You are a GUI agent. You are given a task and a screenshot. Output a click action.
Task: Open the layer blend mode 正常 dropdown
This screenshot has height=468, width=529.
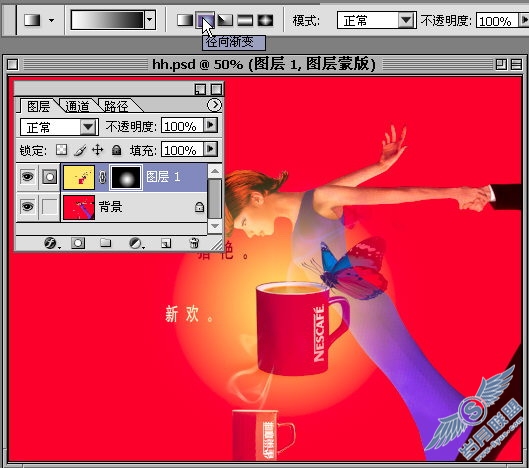59,127
